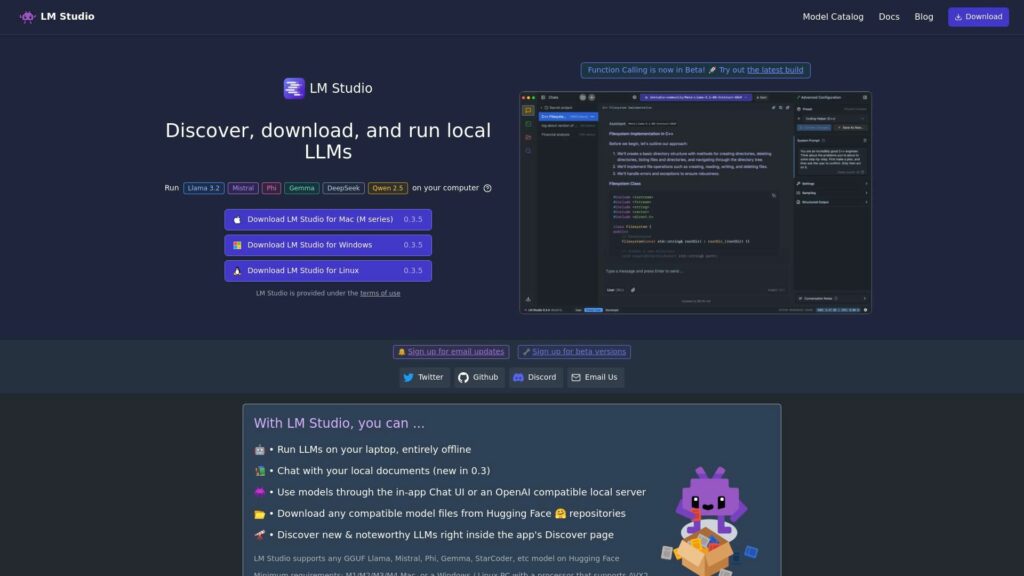
Task: Download LM Studio for Mac (M series)
Action: tap(328, 219)
